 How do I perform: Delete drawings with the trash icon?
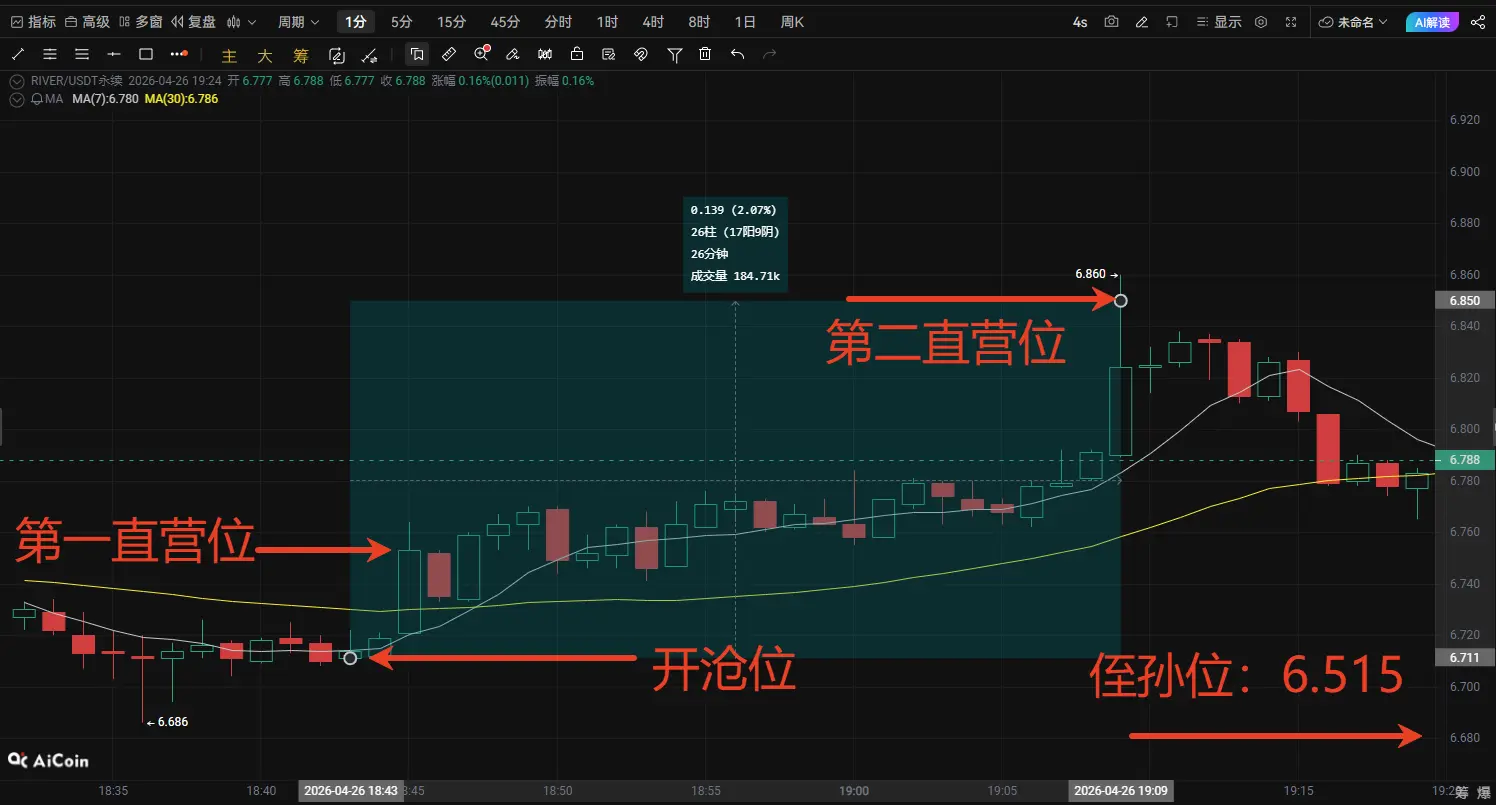pos(705,54)
